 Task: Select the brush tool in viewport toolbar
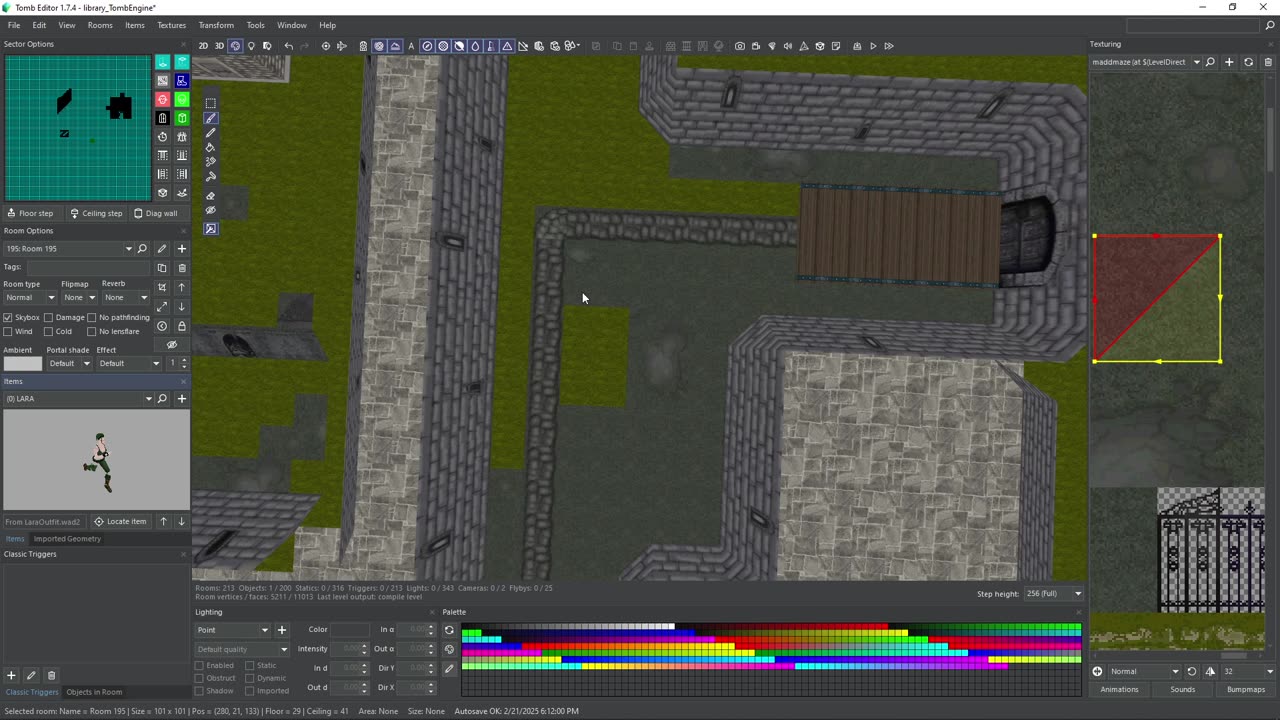[210, 118]
